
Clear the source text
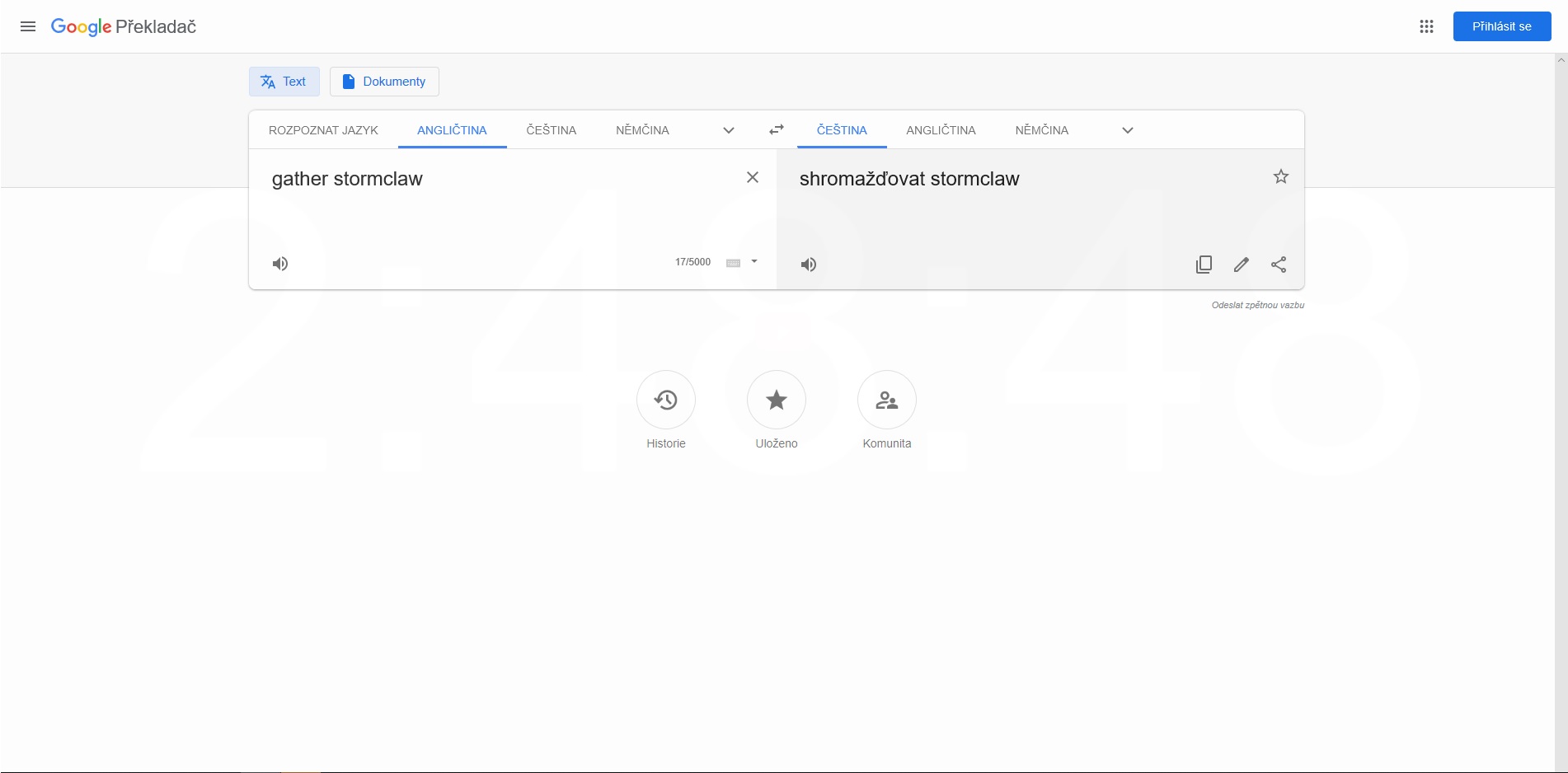(x=753, y=177)
